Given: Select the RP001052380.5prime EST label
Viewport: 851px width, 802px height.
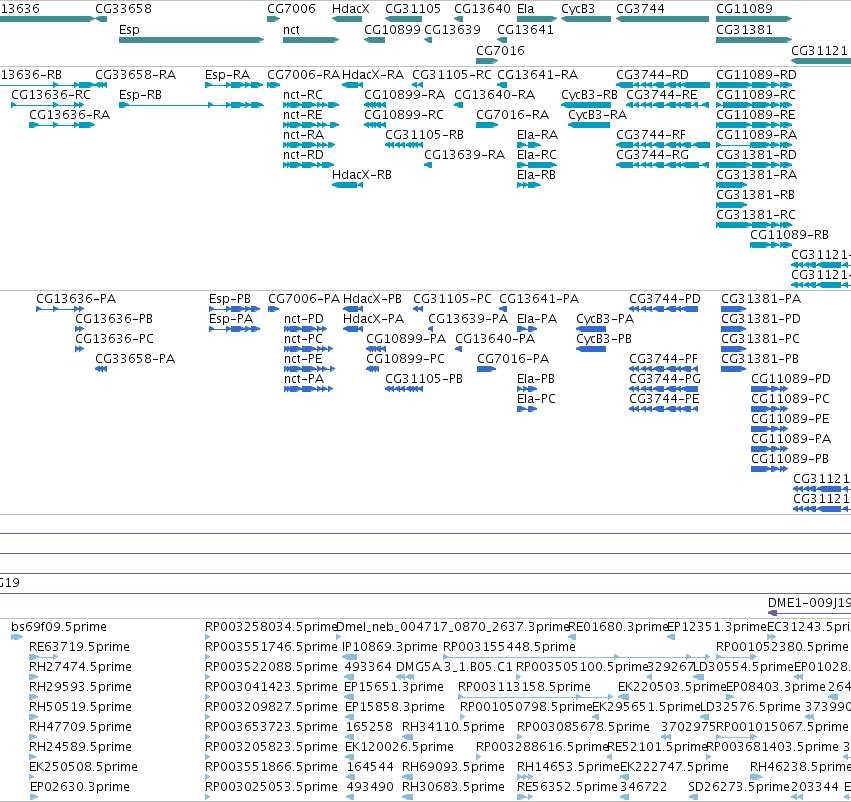Looking at the screenshot, I should tap(782, 647).
